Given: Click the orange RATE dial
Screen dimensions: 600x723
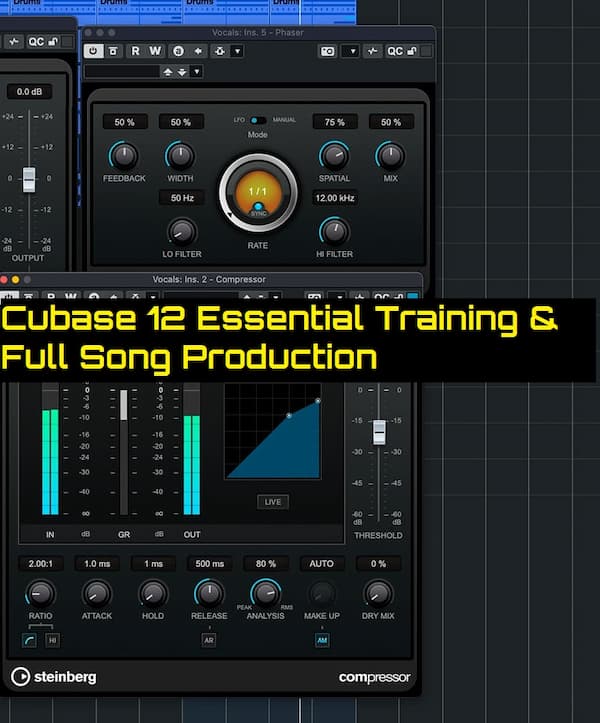Looking at the screenshot, I should [x=258, y=192].
